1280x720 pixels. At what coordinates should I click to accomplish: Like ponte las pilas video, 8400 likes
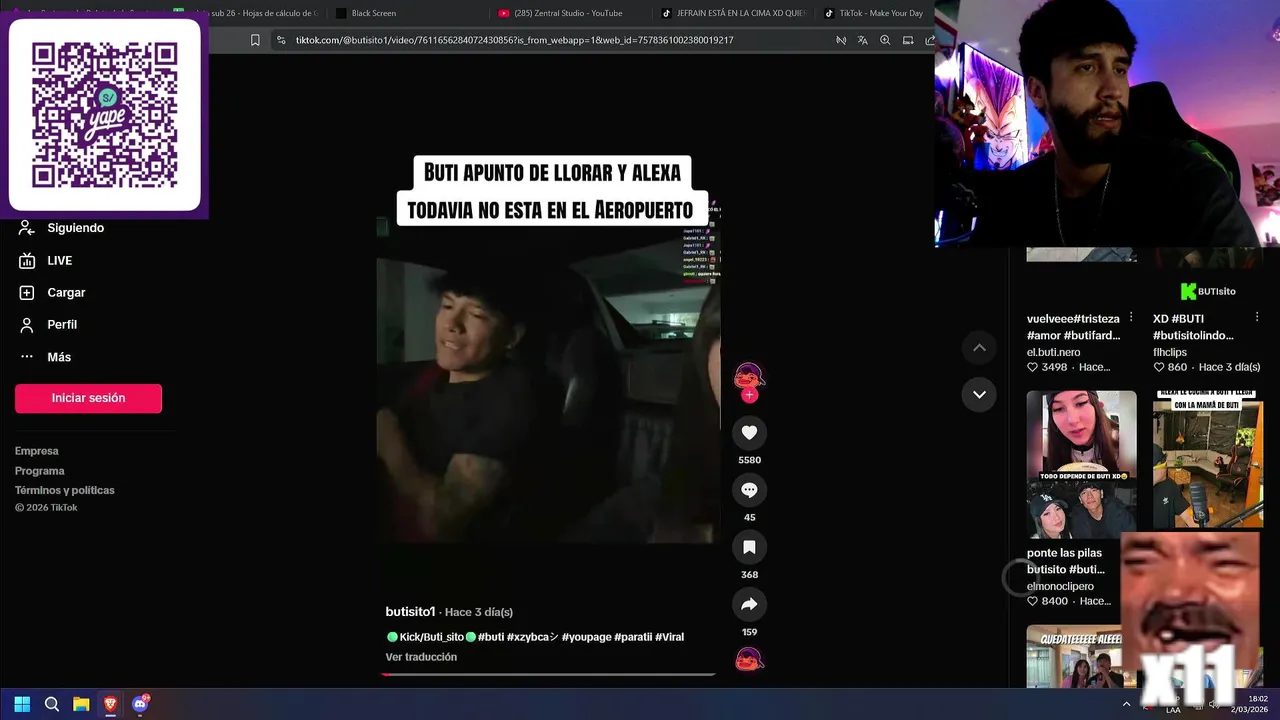[1033, 601]
